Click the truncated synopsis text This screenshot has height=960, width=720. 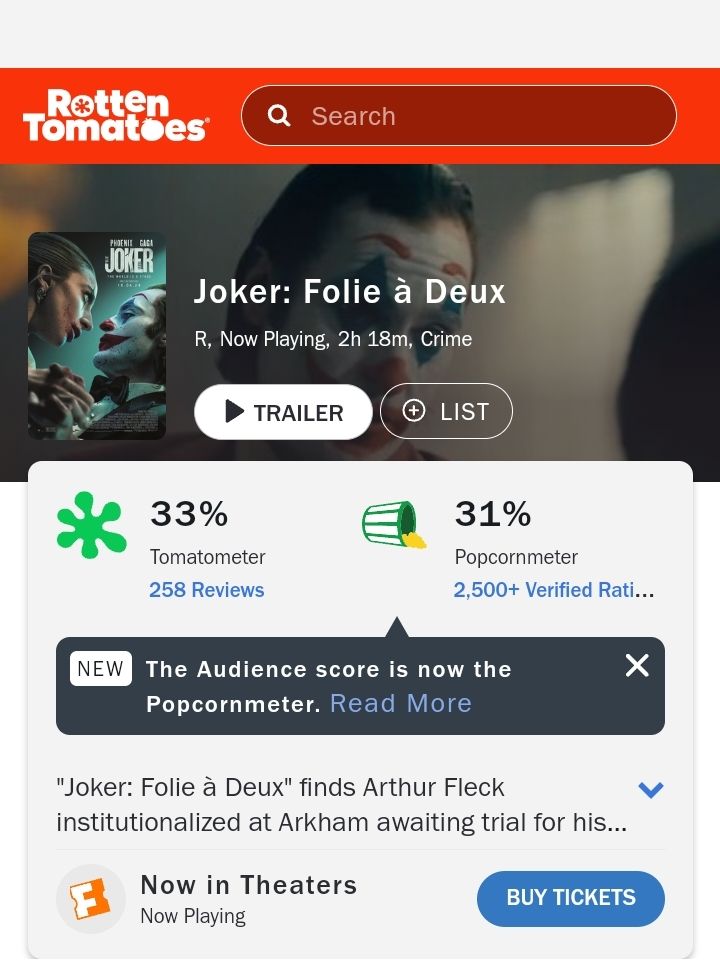pyautogui.click(x=342, y=804)
